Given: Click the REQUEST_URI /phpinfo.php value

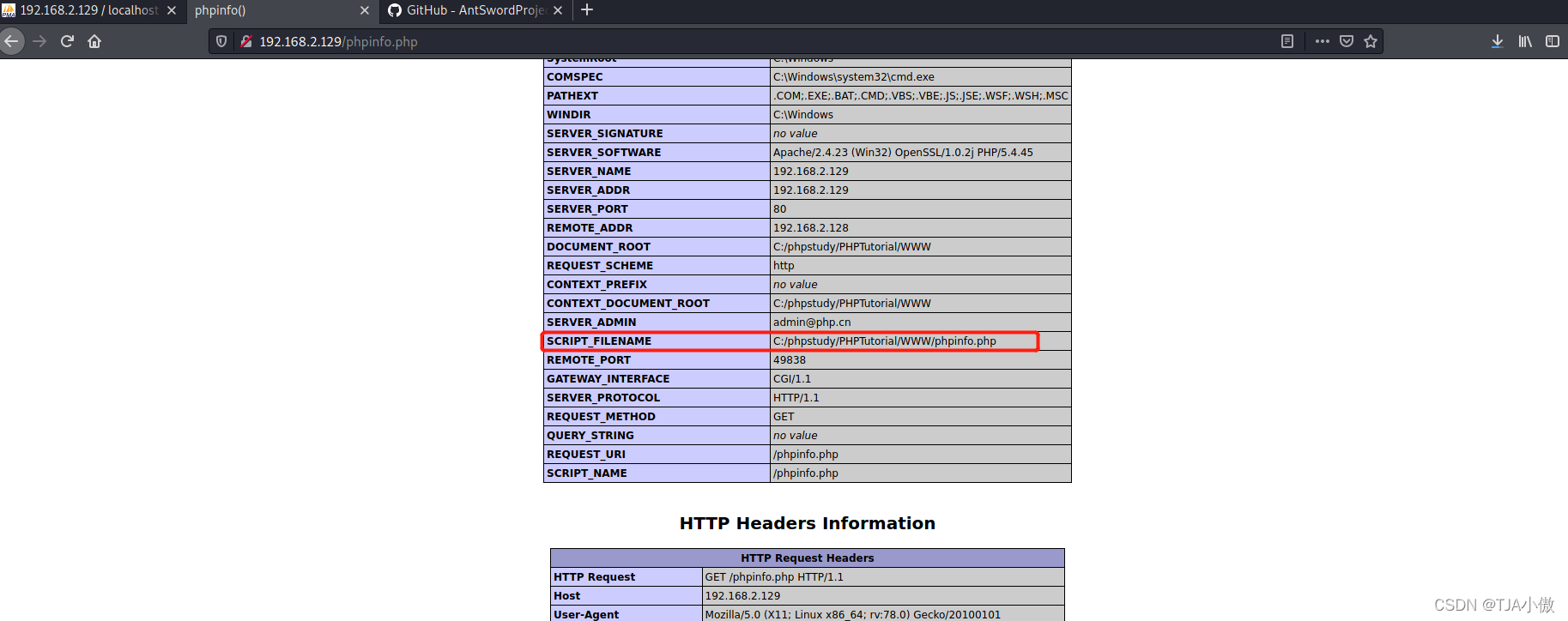Looking at the screenshot, I should [x=805, y=455].
